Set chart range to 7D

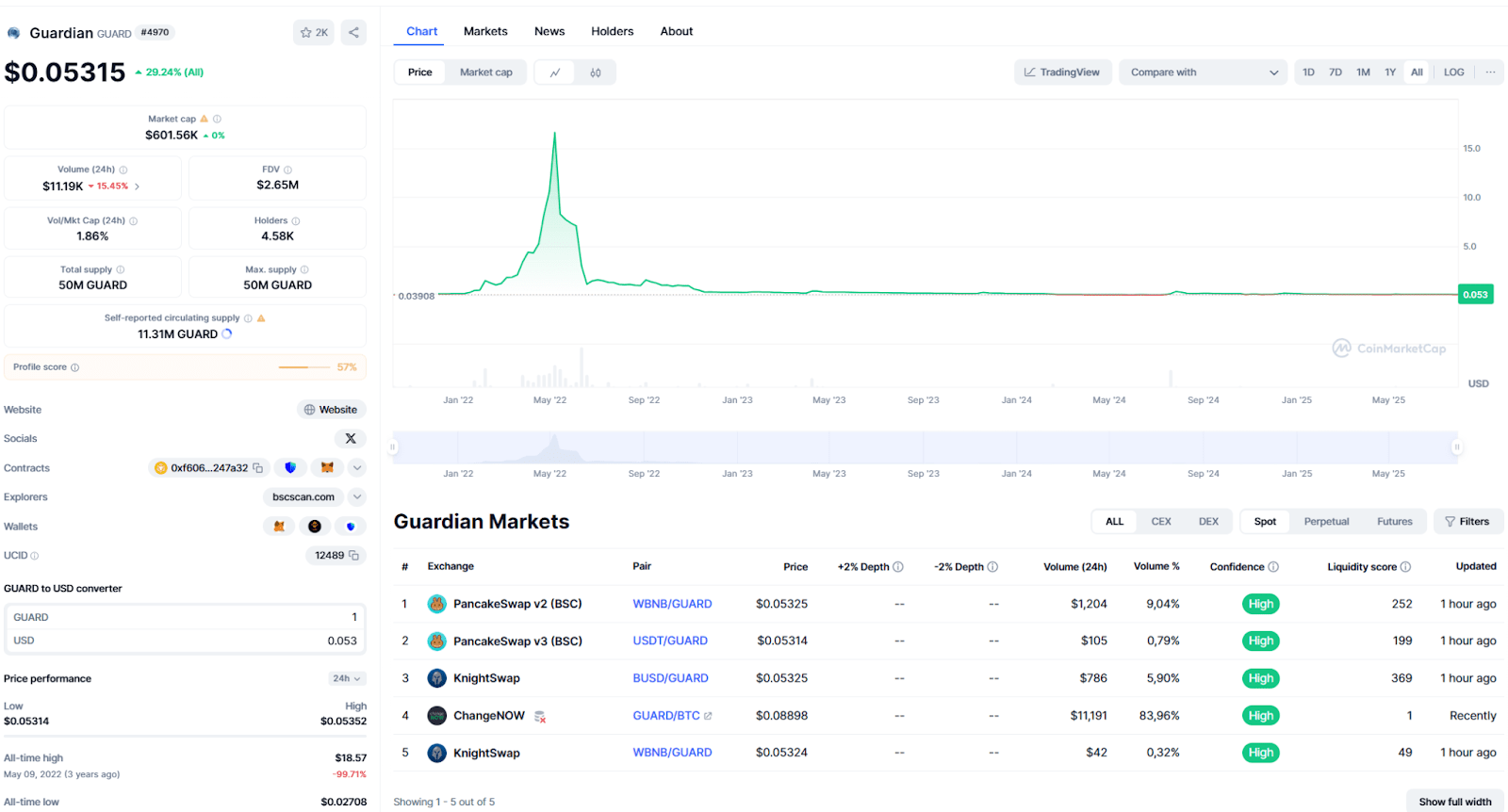tap(1336, 73)
